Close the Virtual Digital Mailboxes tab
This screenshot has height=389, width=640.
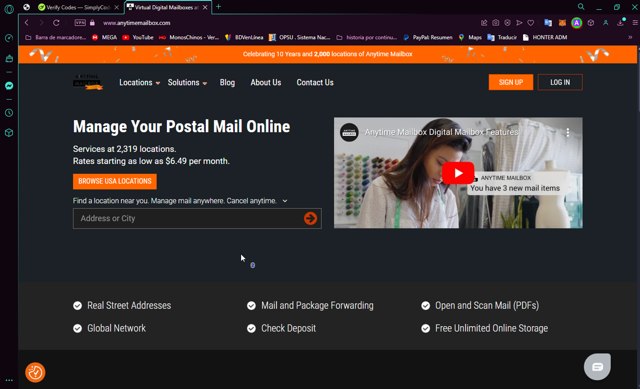coord(205,7)
